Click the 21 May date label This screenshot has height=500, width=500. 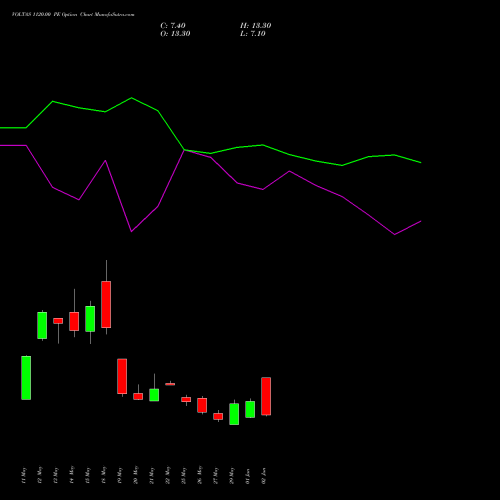point(152,475)
